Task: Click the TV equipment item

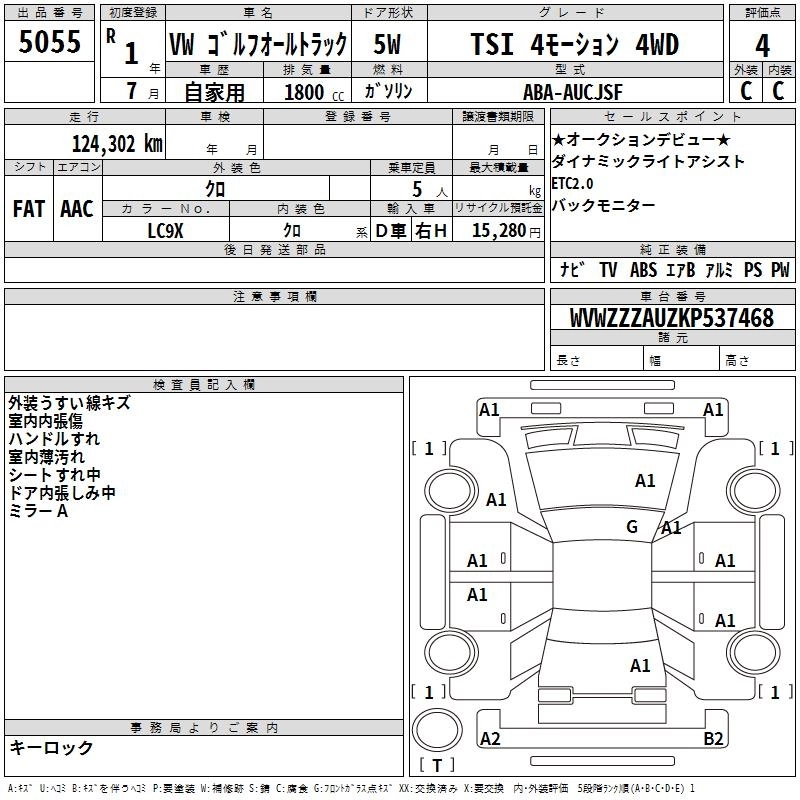Action: coord(608,269)
